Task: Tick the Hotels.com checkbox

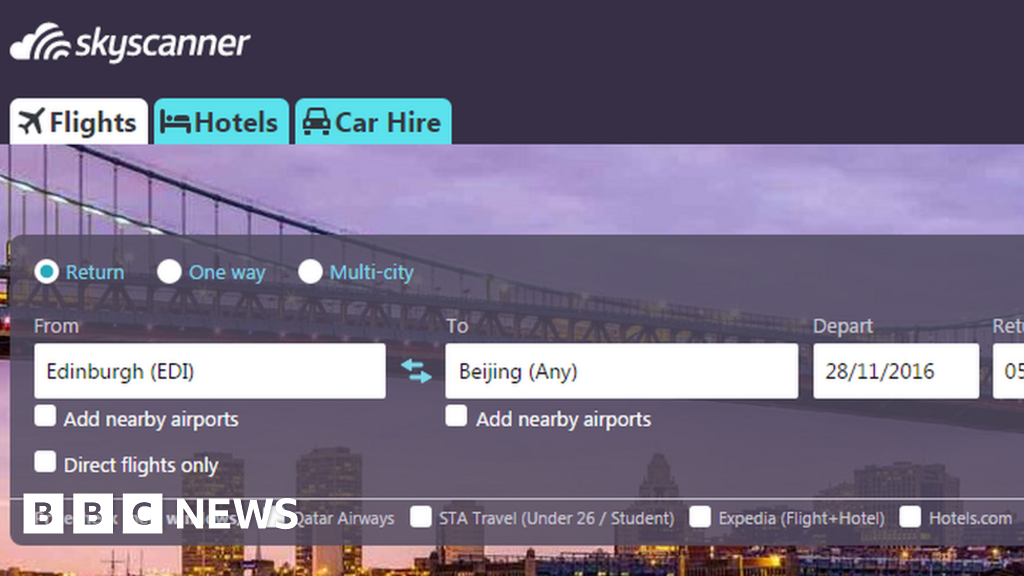Action: tap(910, 517)
